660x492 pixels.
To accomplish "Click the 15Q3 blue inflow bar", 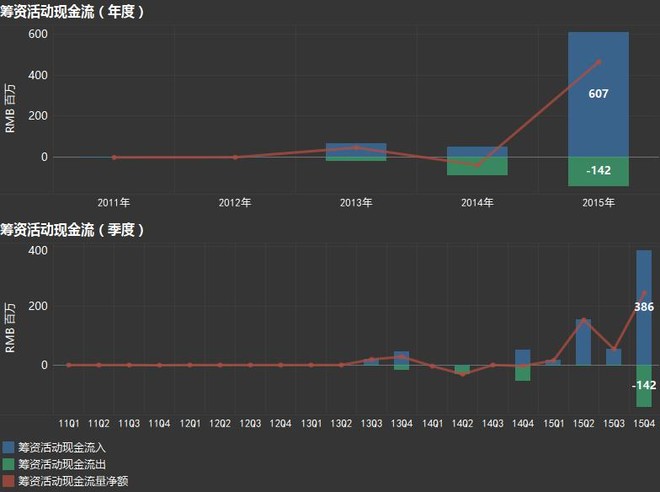I will [x=614, y=357].
